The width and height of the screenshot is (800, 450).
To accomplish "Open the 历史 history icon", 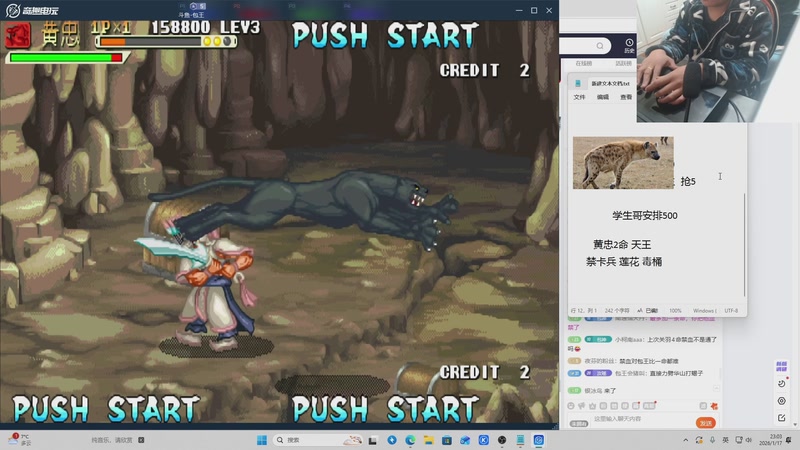I will tap(629, 46).
